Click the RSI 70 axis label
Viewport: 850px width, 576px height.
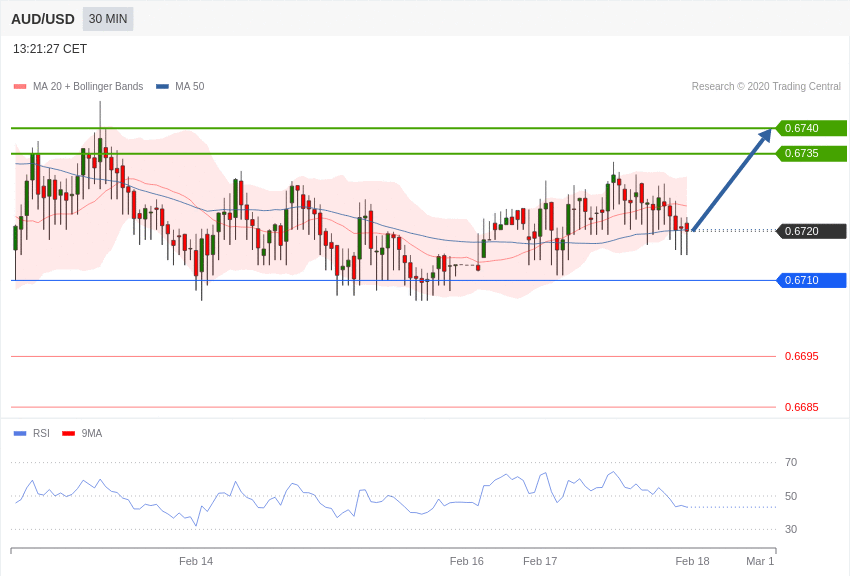(791, 462)
